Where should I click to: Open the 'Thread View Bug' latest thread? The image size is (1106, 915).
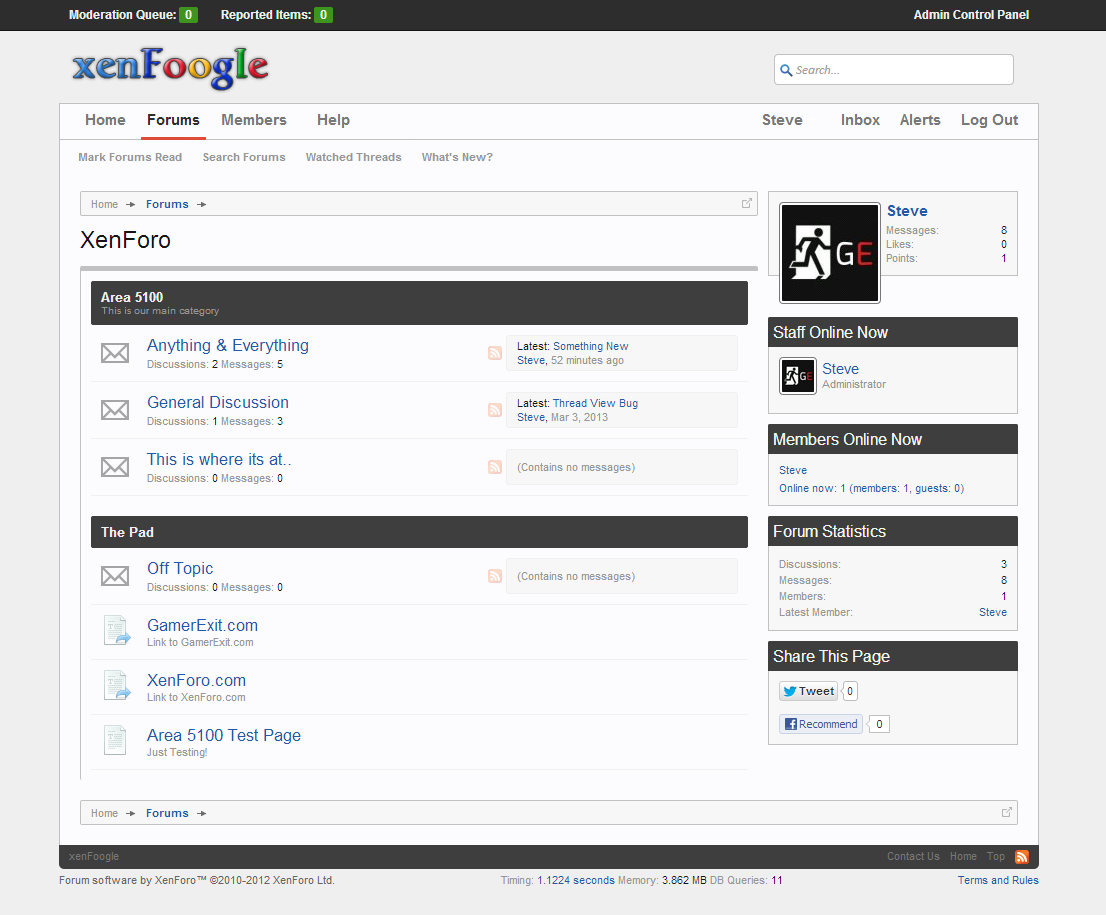(x=595, y=403)
